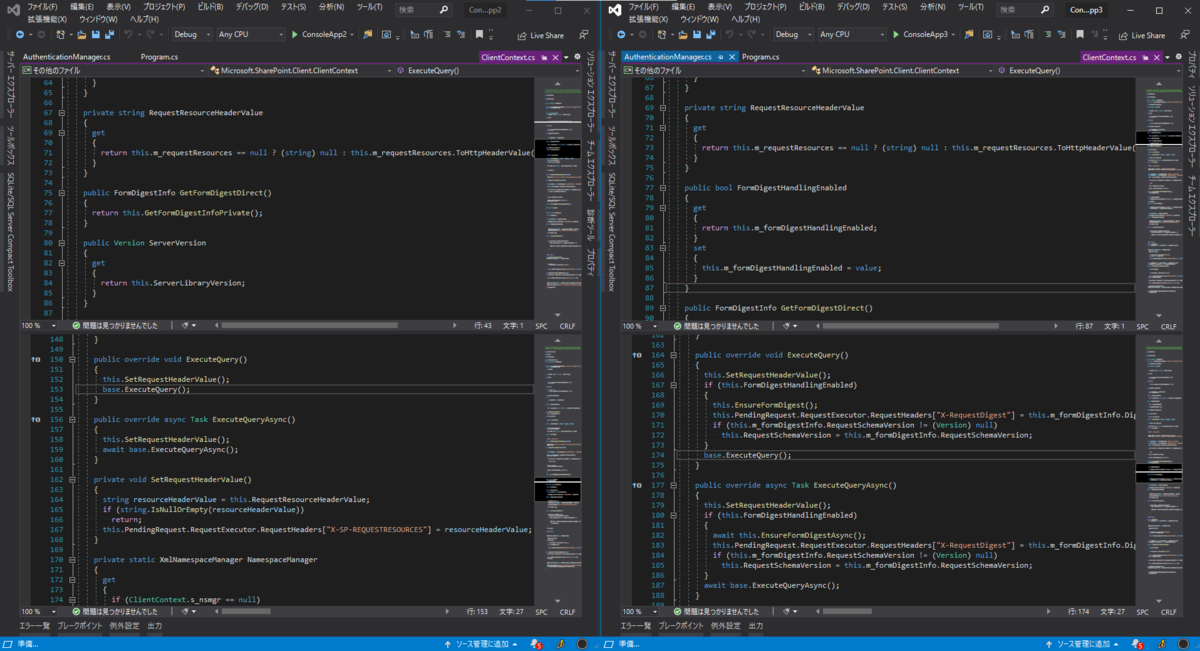Open デバッグ(D) menu in left window
The image size is (1200, 651).
[252, 8]
